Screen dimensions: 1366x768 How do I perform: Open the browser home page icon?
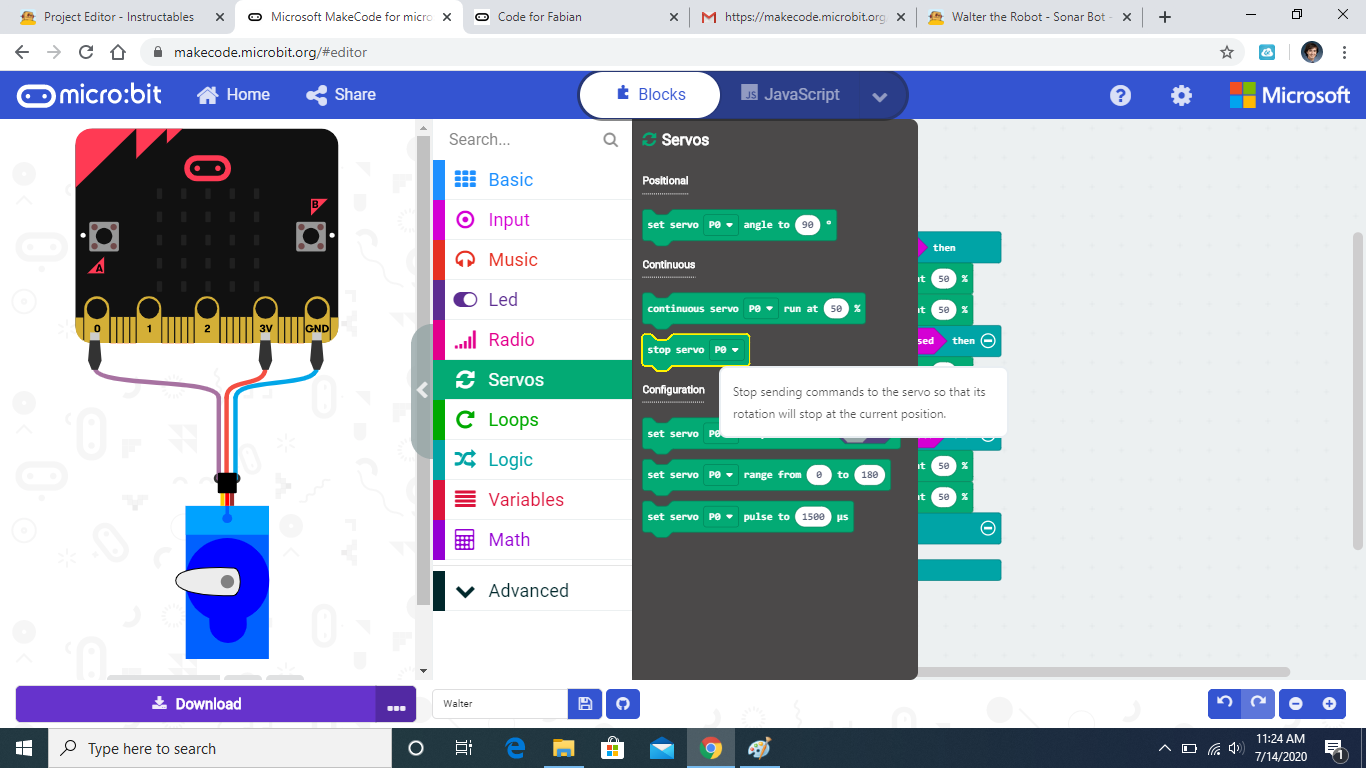[x=118, y=52]
